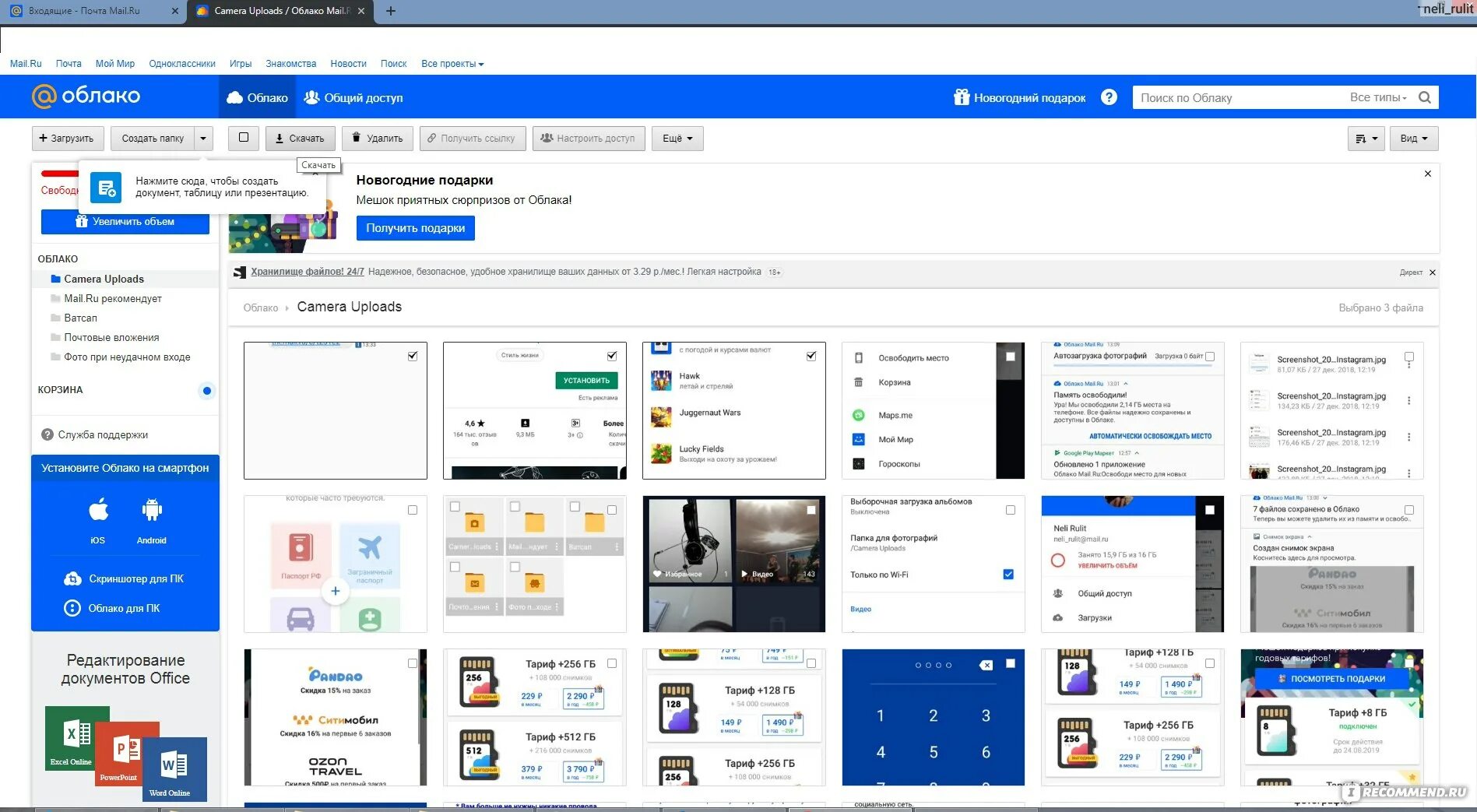Viewport: 1477px width, 812px height.
Task: Open the numeric keypad screenshot thumbnail
Action: [x=933, y=717]
